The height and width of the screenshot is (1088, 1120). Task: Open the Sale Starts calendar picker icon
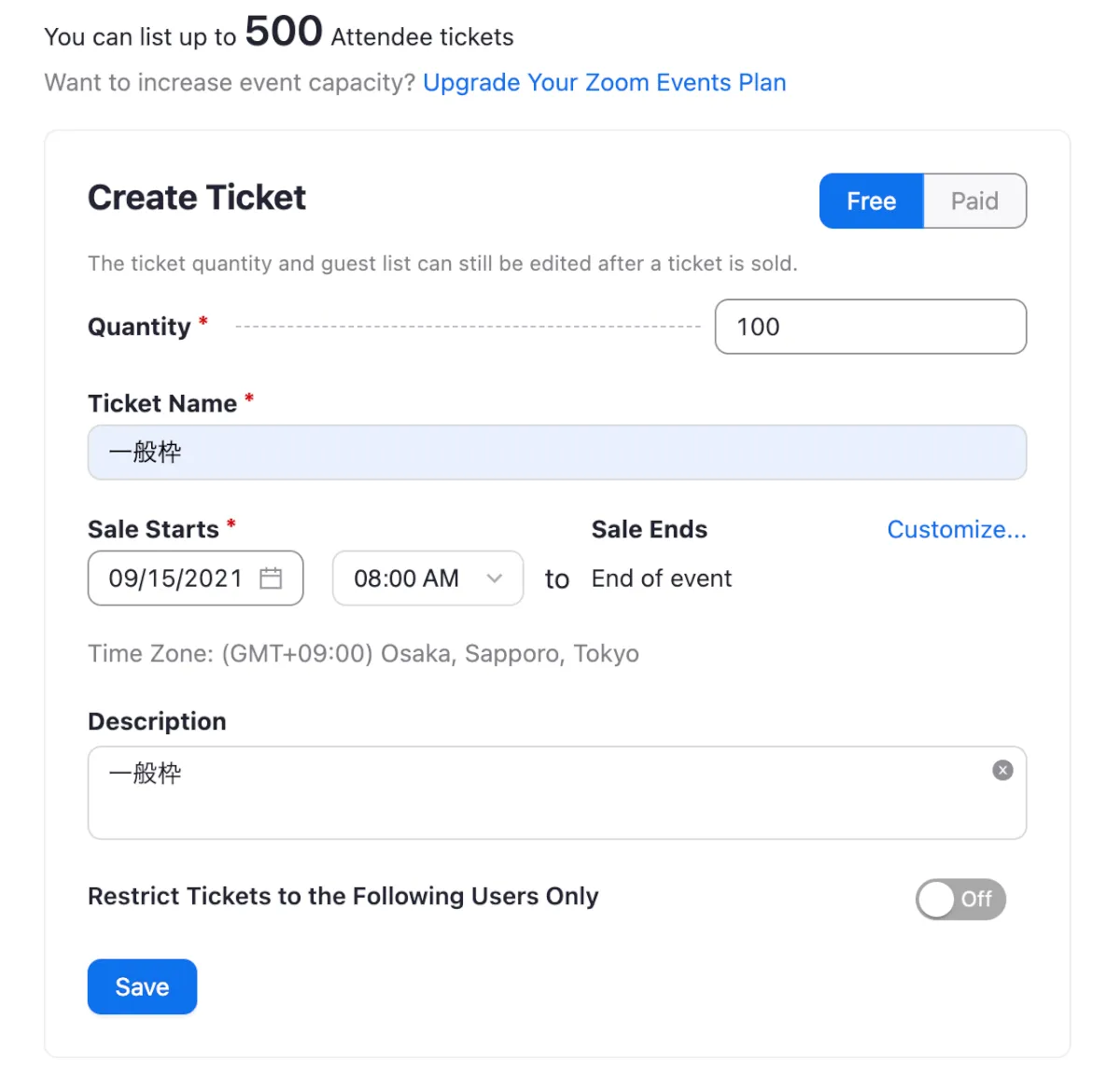tap(271, 579)
